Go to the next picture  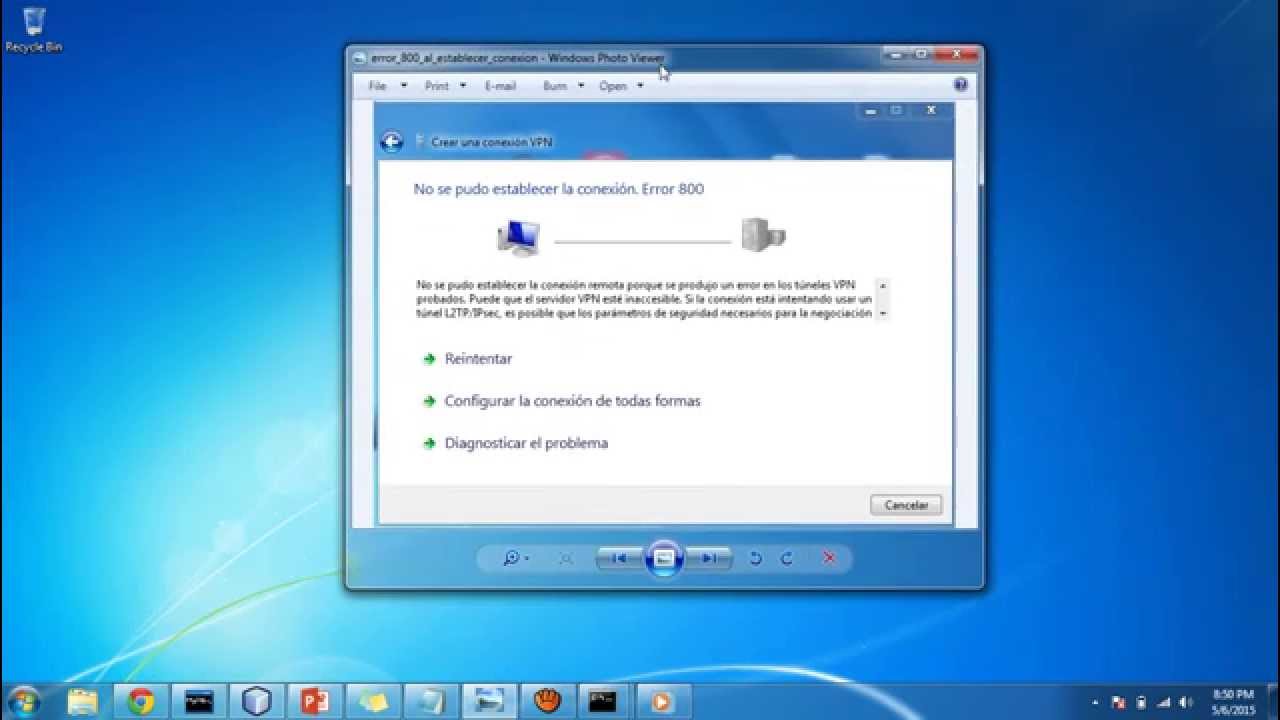point(709,558)
